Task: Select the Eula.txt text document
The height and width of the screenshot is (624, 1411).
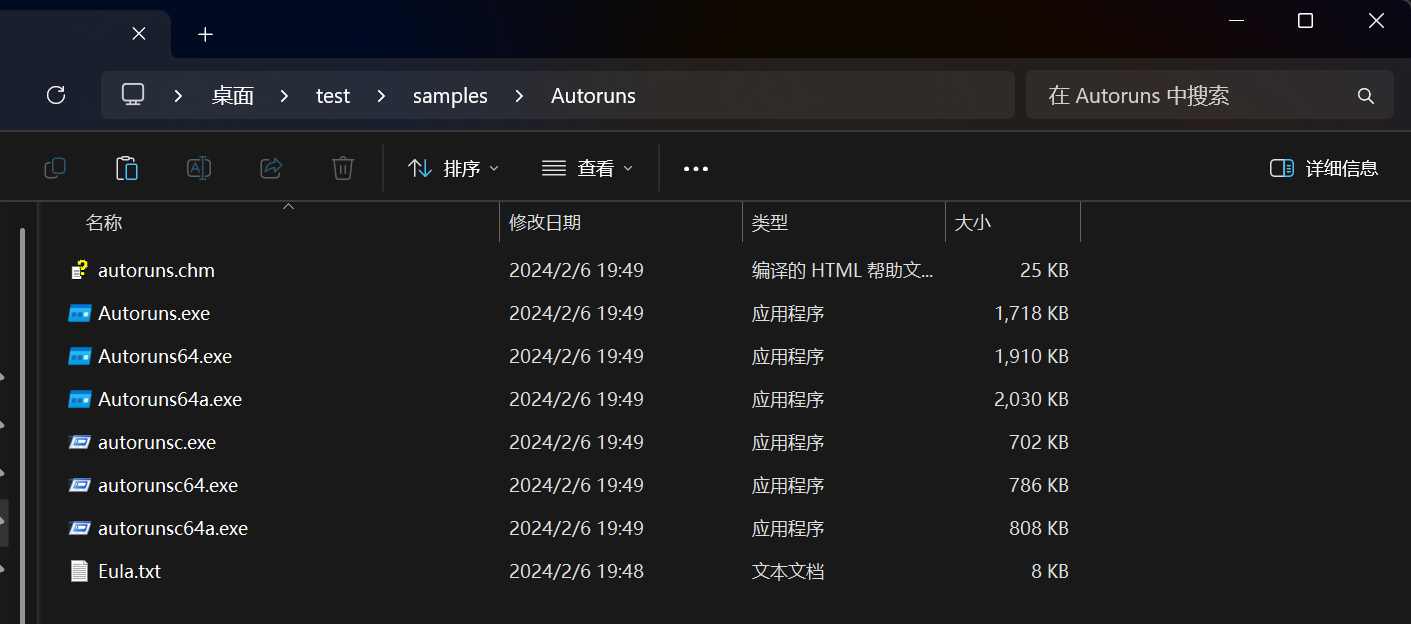Action: [129, 571]
